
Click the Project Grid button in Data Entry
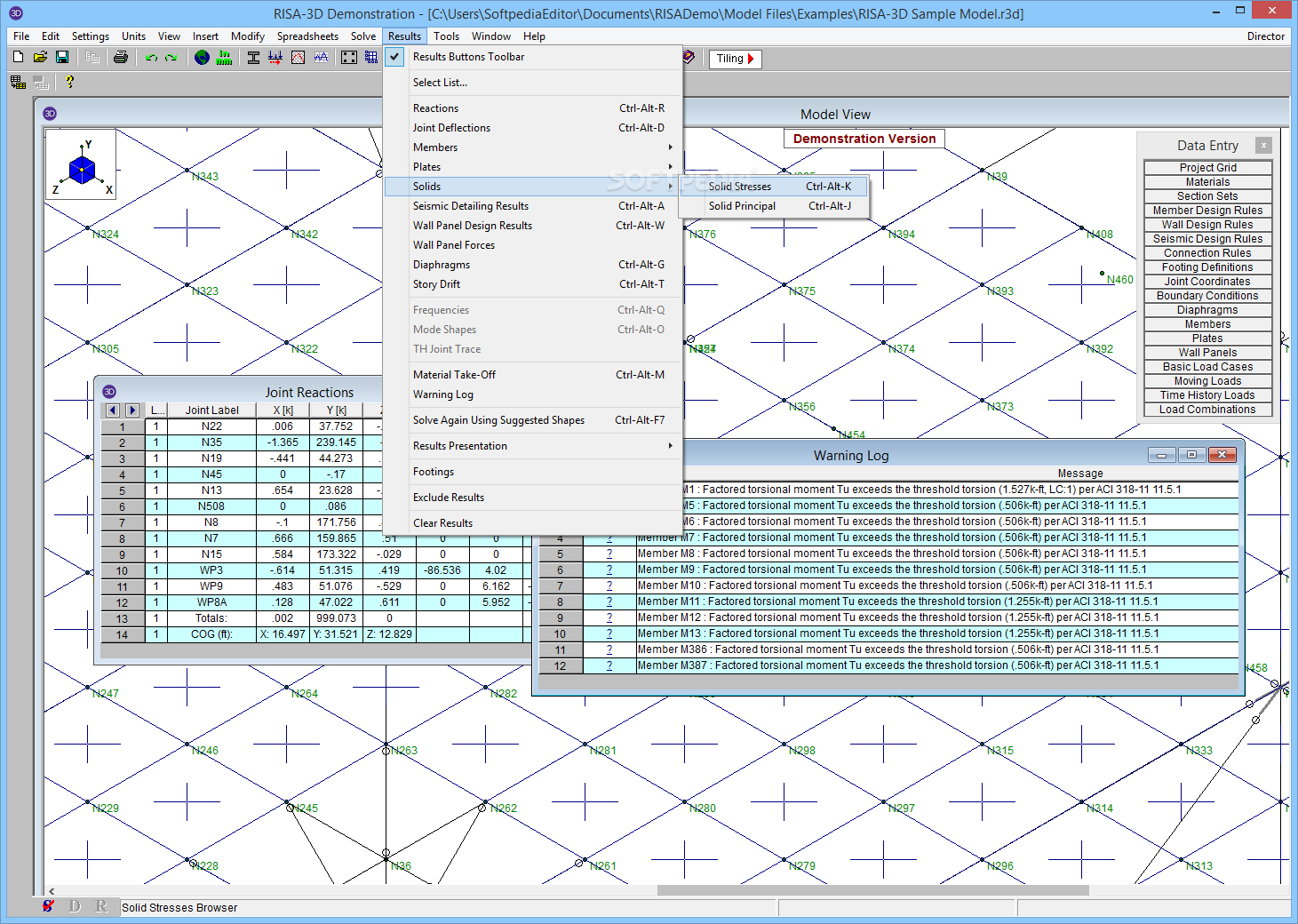(x=1207, y=168)
